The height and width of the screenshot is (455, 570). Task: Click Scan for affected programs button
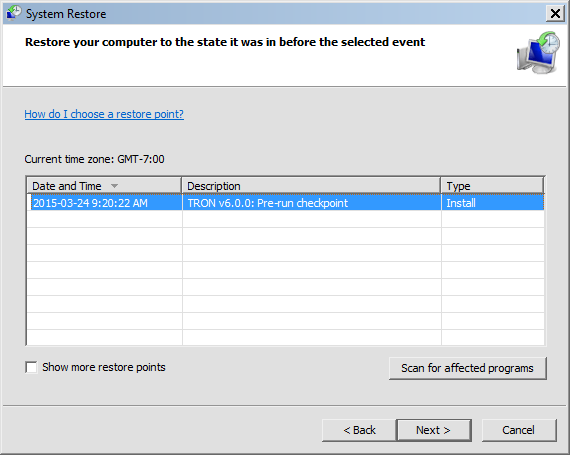coord(467,368)
